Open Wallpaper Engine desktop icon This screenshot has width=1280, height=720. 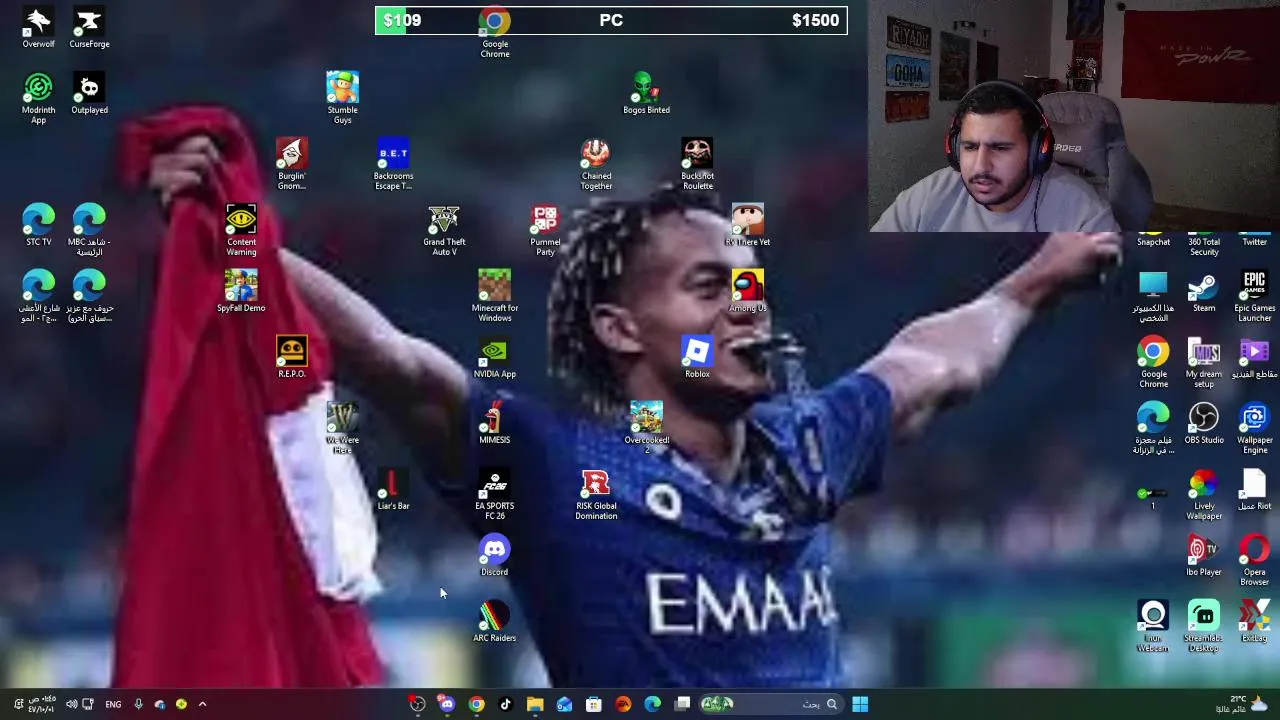pos(1254,429)
